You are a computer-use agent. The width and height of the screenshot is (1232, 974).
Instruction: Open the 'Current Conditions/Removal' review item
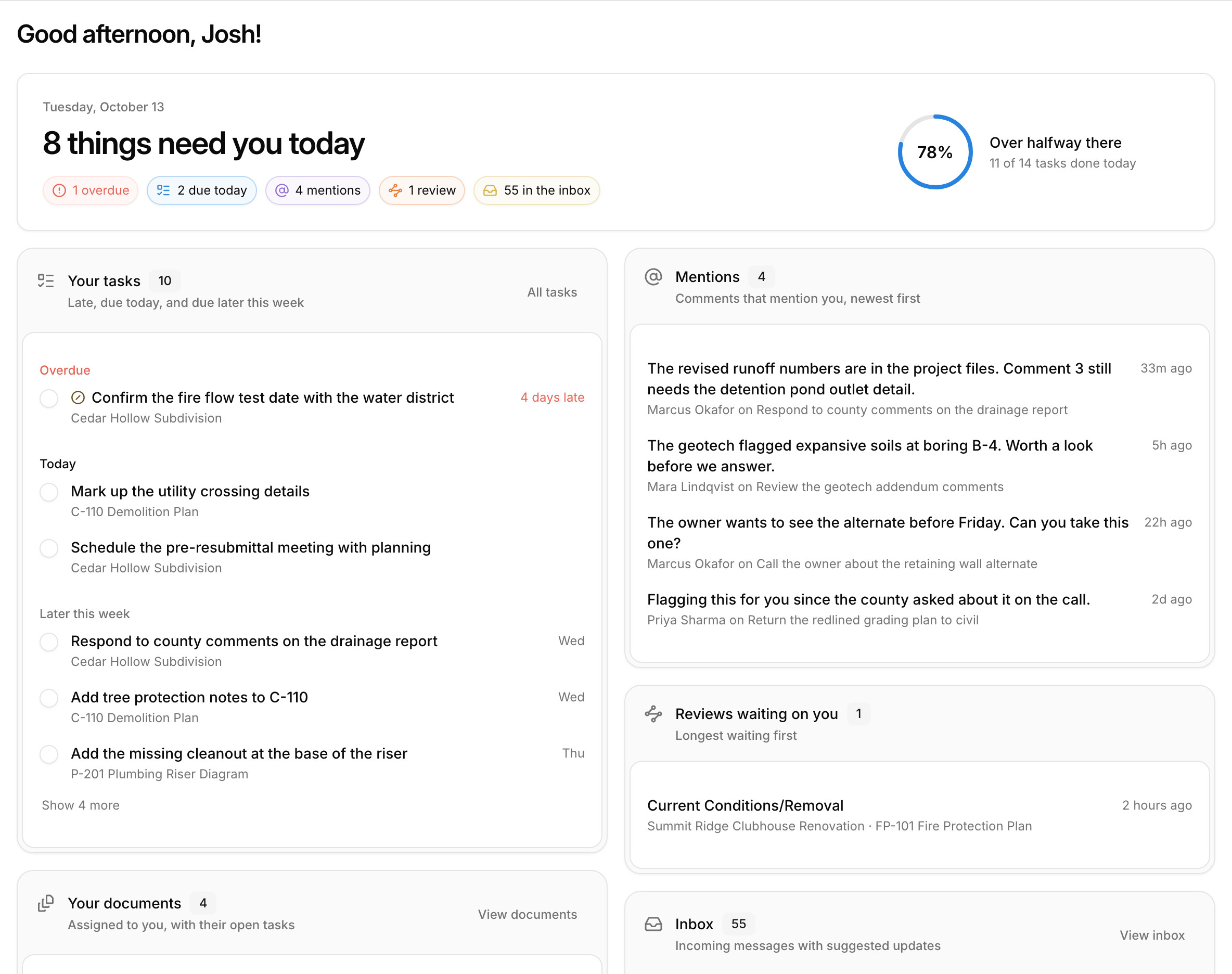pos(920,815)
